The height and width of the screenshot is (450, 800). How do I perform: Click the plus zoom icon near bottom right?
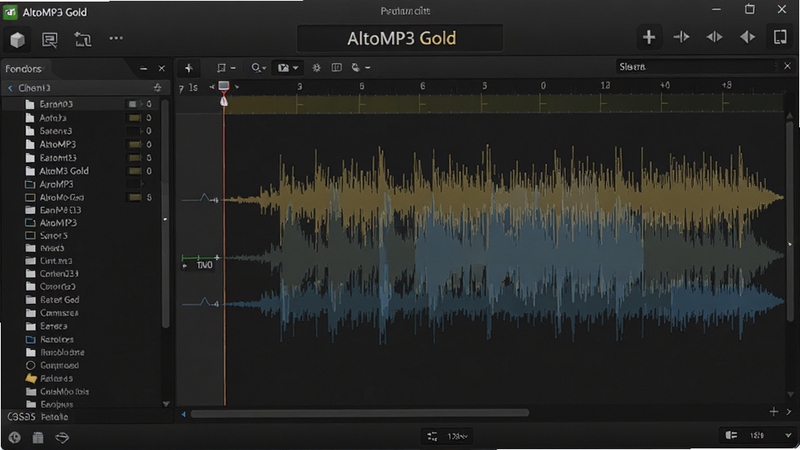(773, 411)
